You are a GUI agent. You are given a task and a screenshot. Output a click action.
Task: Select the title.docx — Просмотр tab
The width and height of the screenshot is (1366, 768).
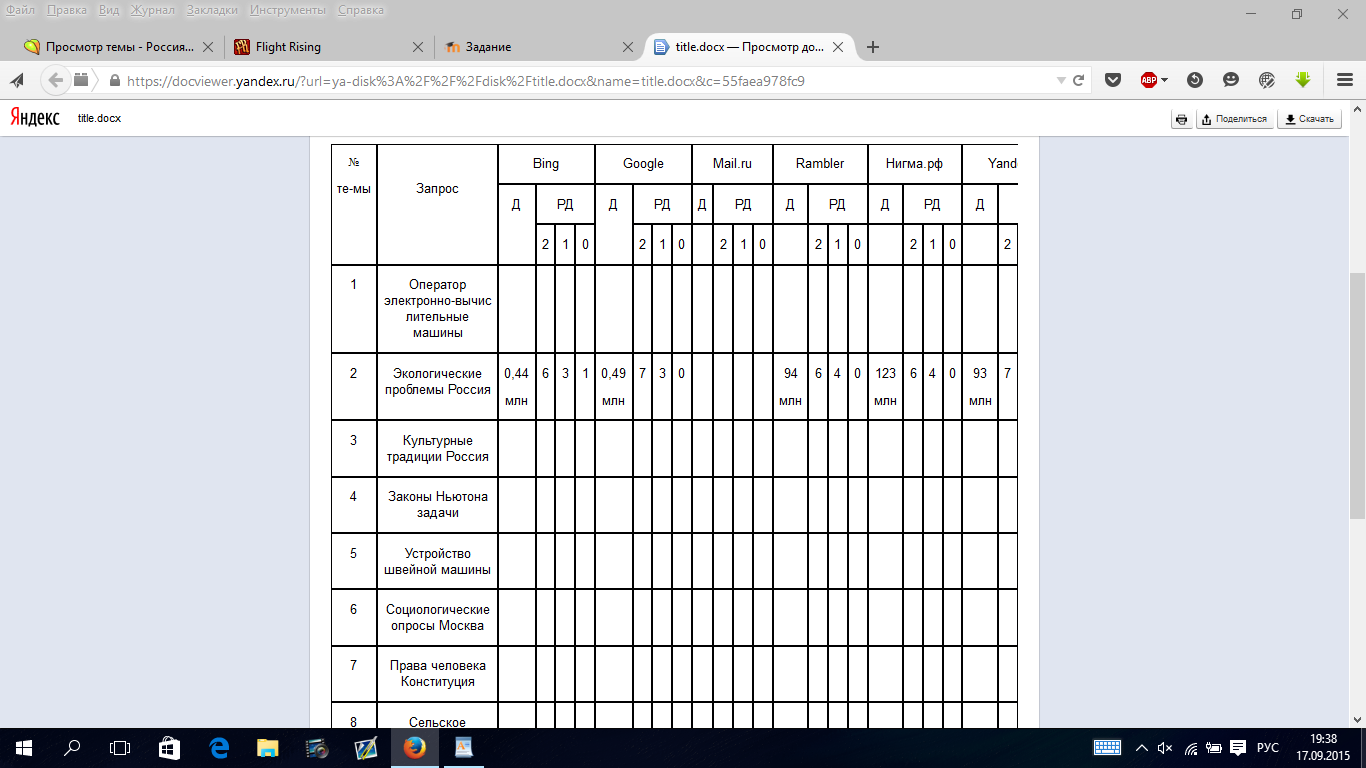750,47
